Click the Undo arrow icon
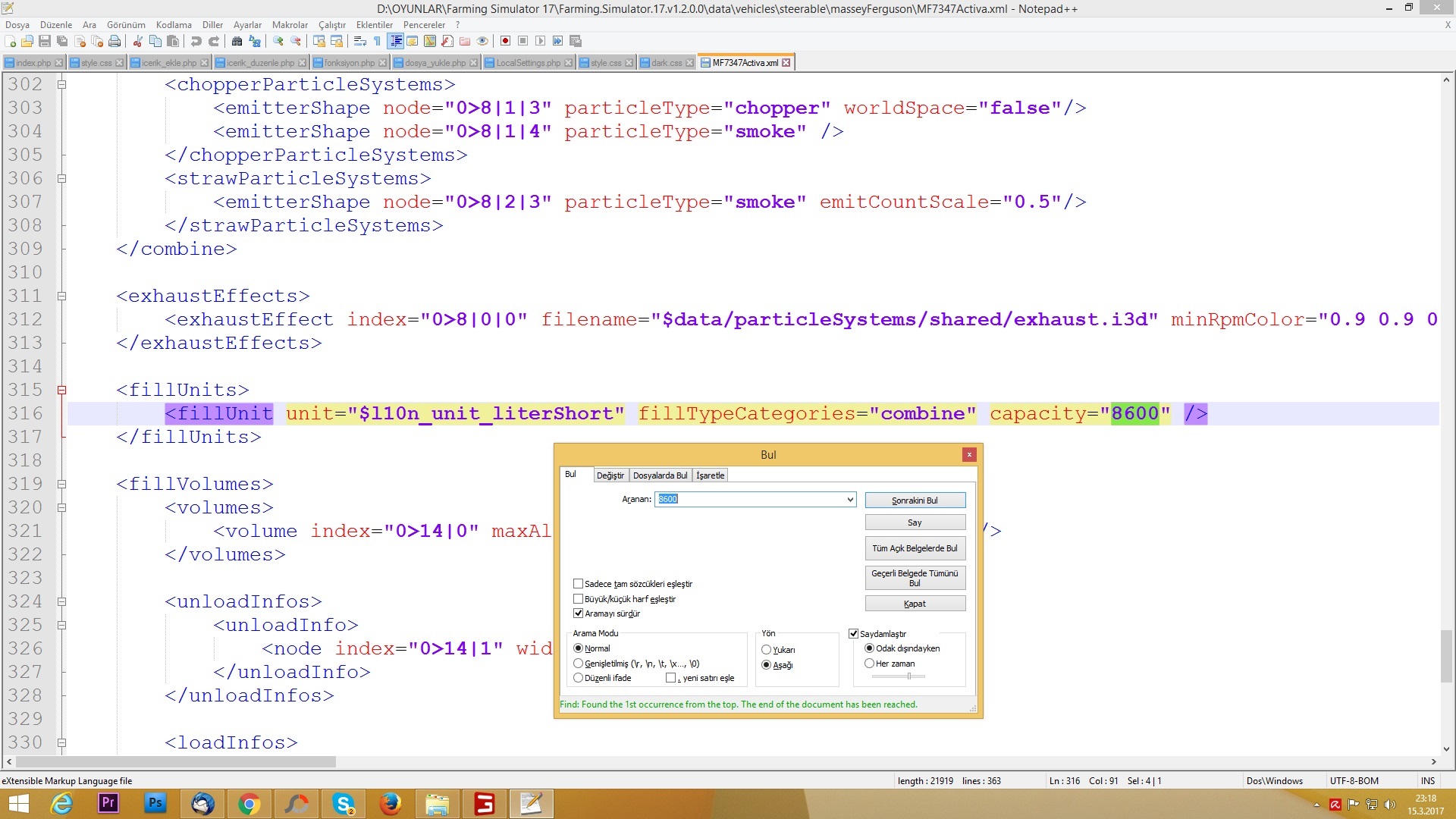 tap(196, 41)
